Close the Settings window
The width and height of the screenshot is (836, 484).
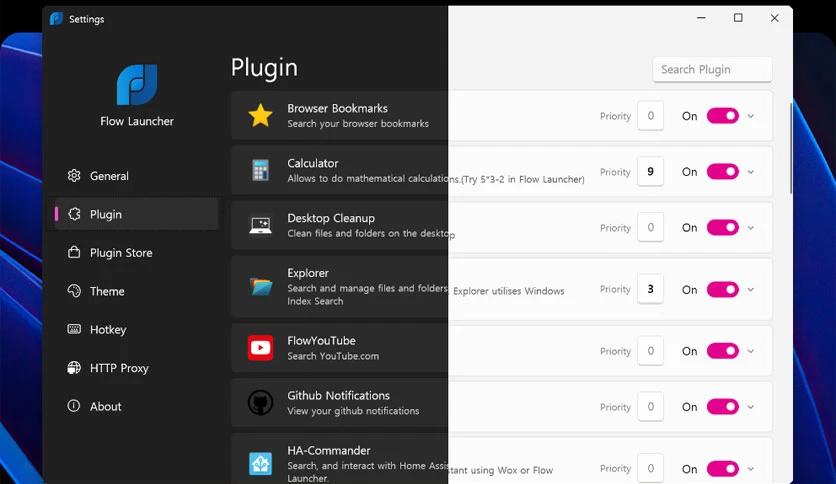[x=775, y=18]
